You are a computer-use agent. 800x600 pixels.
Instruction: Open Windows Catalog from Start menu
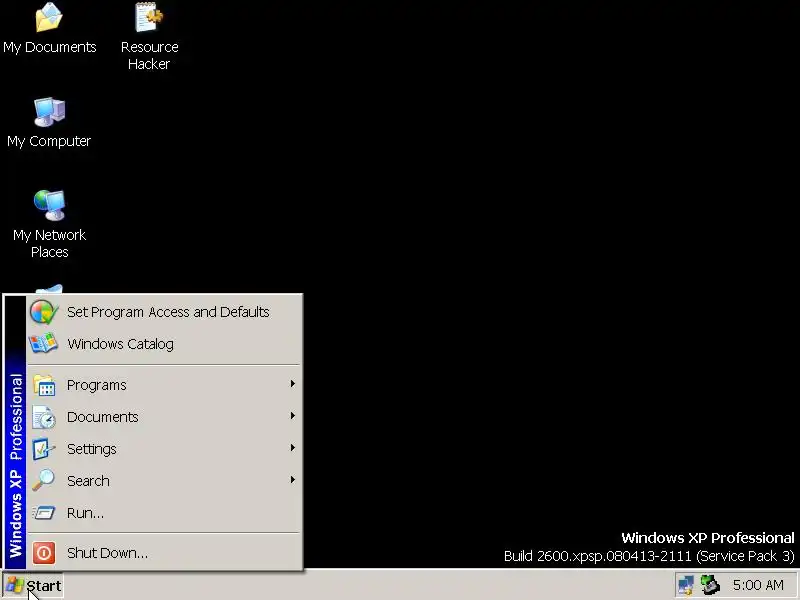164,344
